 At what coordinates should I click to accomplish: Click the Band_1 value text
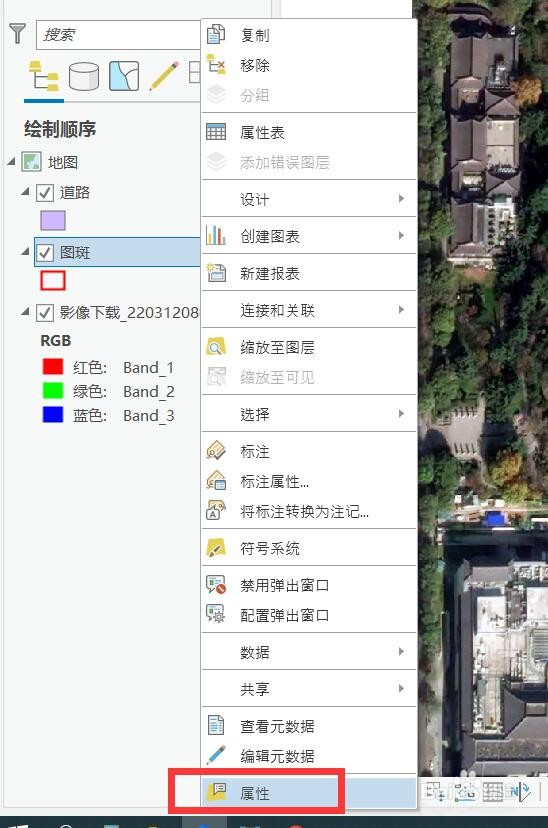pyautogui.click(x=148, y=368)
